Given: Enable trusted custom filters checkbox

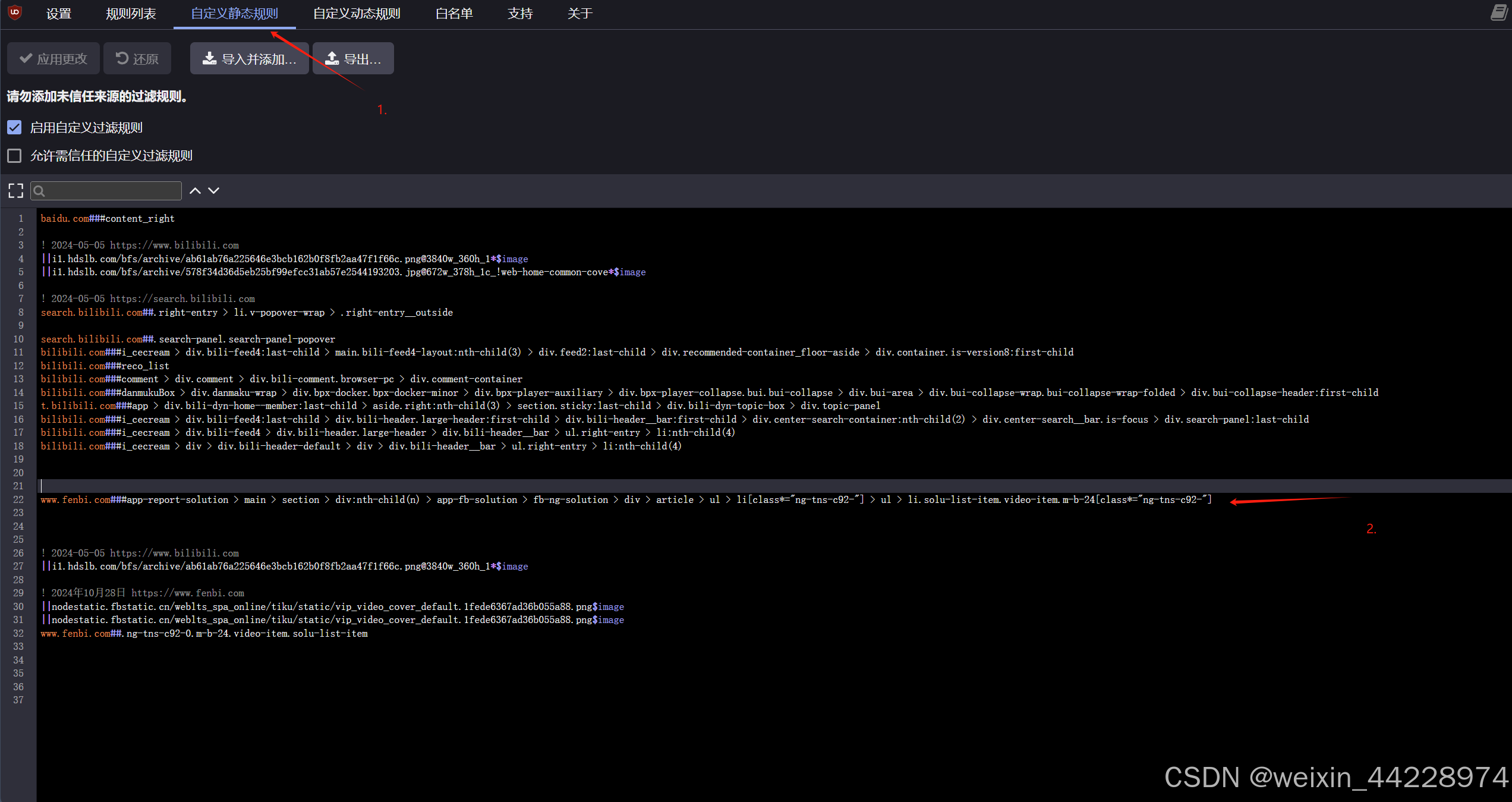Looking at the screenshot, I should (14, 156).
